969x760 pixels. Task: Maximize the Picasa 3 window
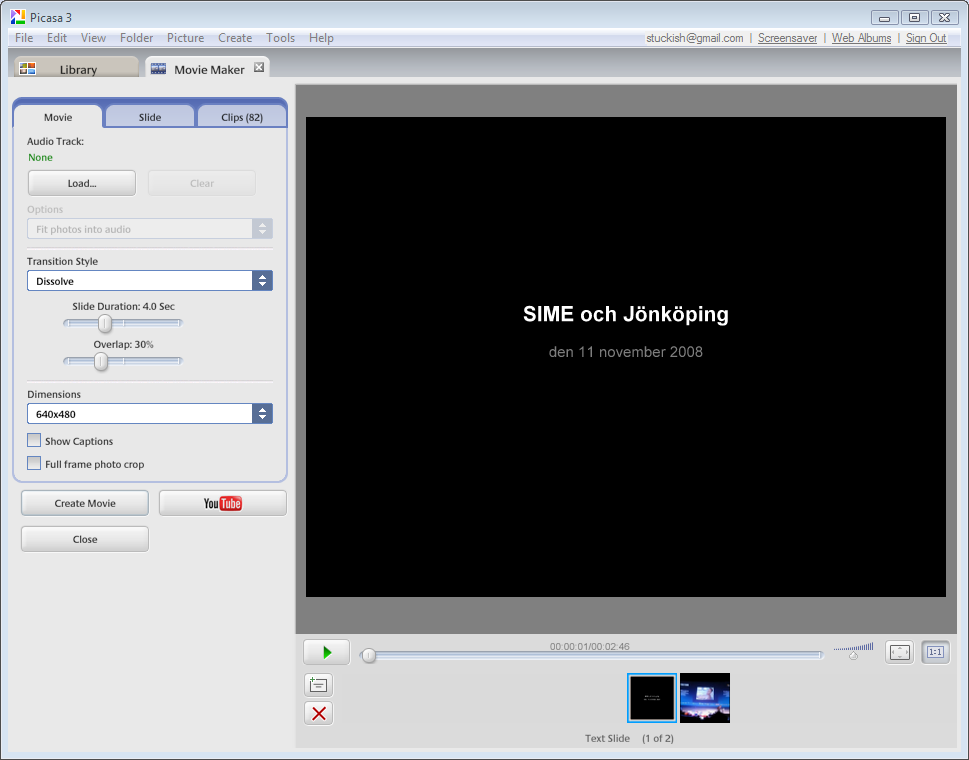click(915, 17)
